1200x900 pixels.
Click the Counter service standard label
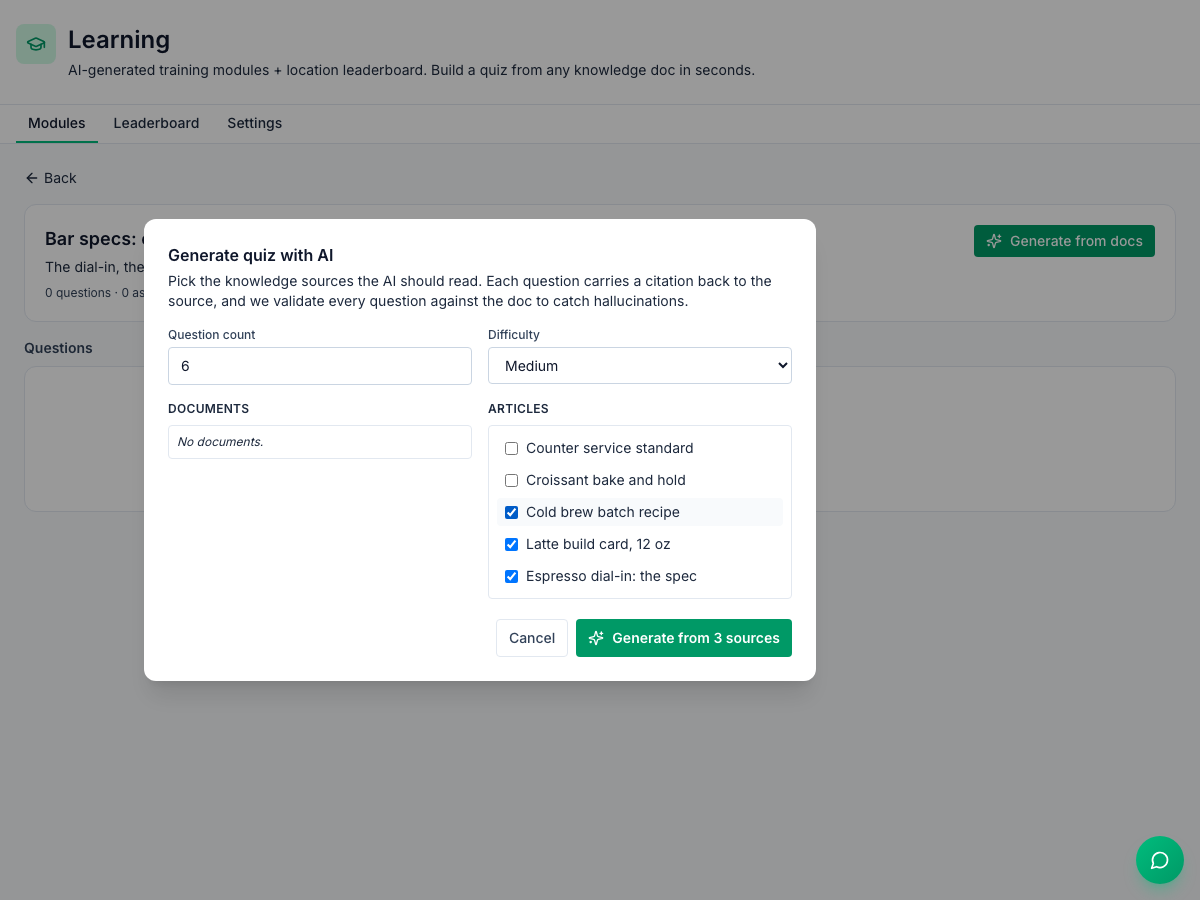click(x=610, y=448)
